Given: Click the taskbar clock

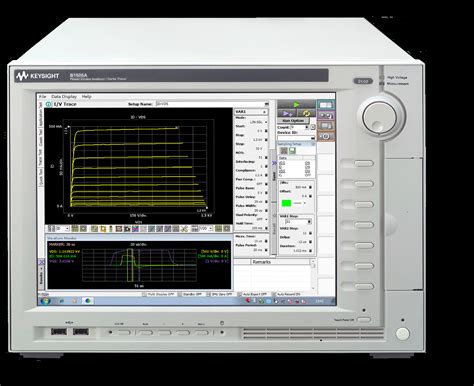Looking at the screenshot, I should click(319, 301).
